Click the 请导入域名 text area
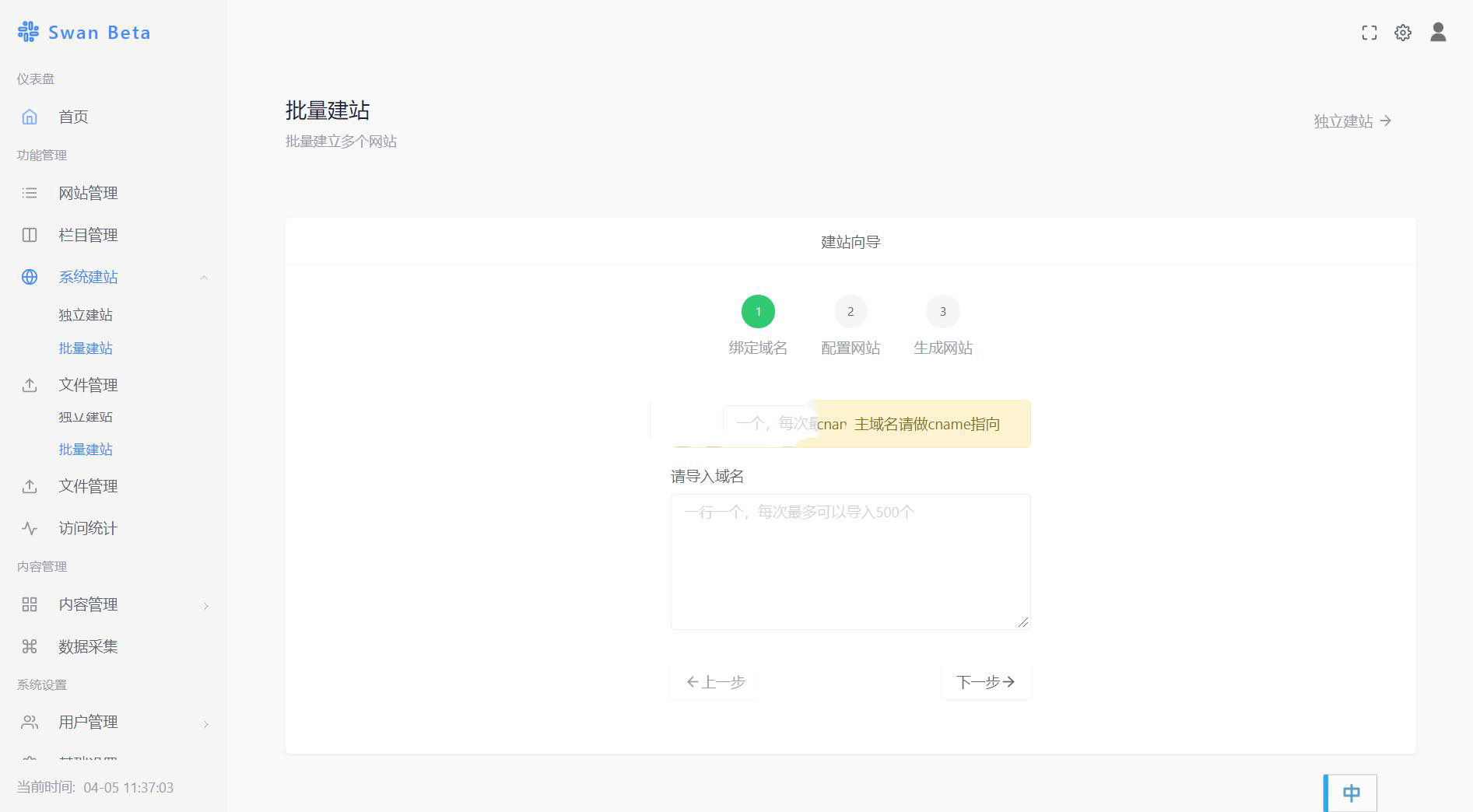 tap(850, 562)
